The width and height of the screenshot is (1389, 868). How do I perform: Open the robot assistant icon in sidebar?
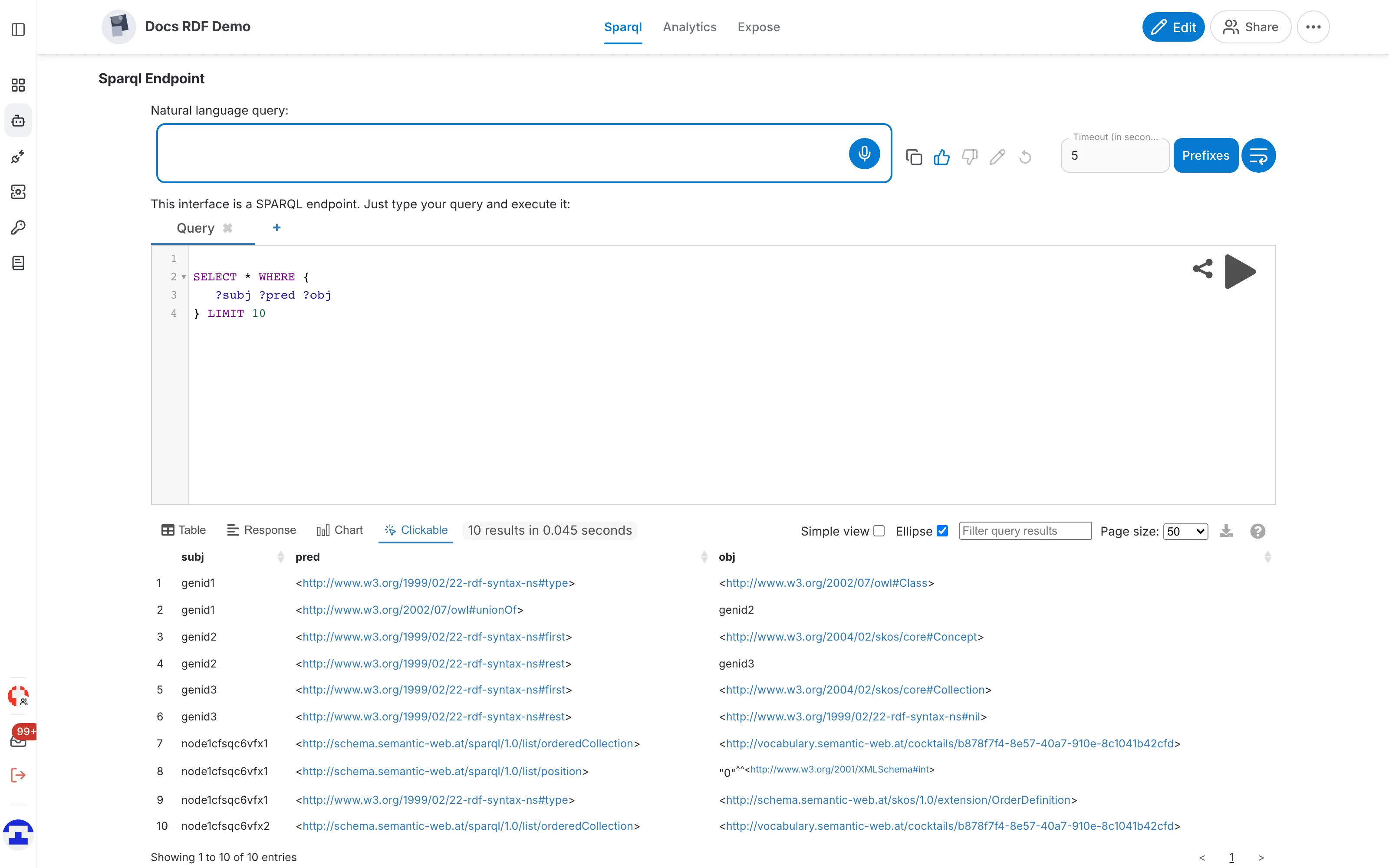point(18,121)
